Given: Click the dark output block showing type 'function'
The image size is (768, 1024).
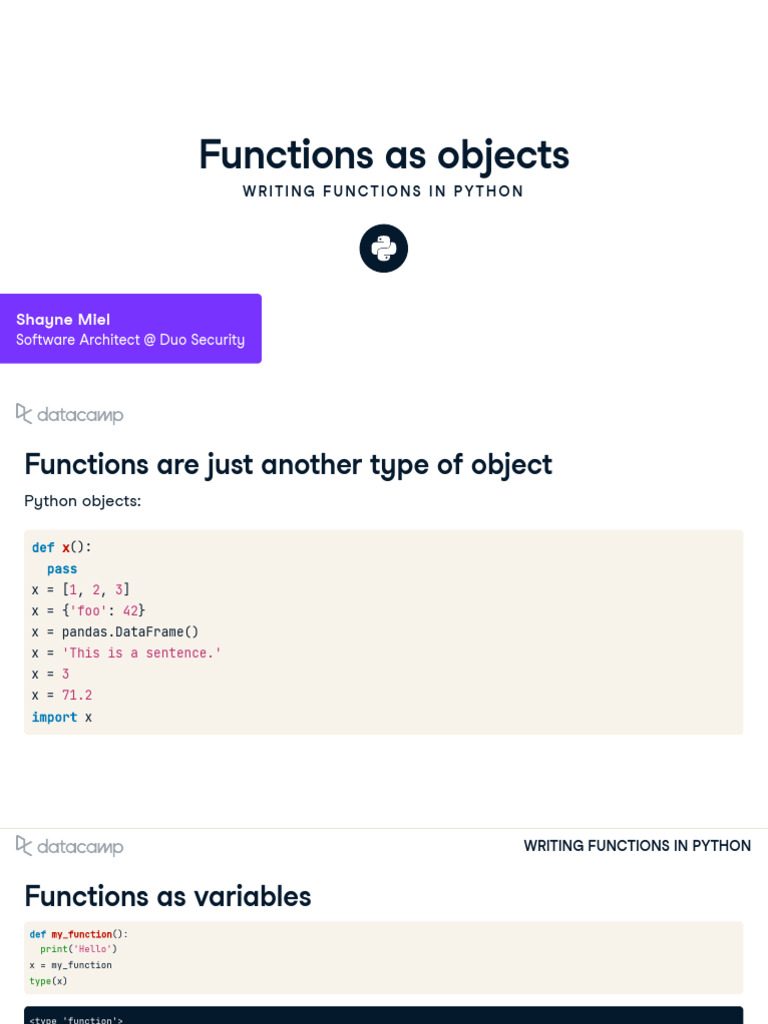Looking at the screenshot, I should pyautogui.click(x=384, y=1016).
